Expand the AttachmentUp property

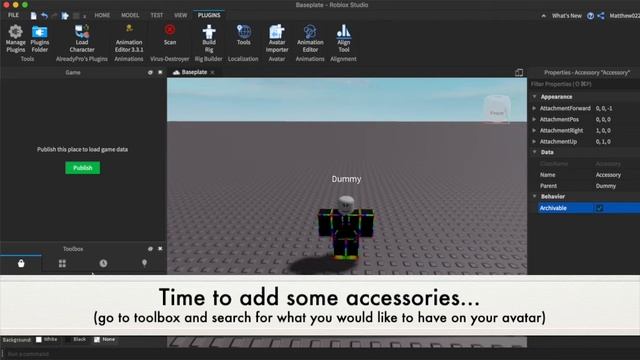[534, 141]
